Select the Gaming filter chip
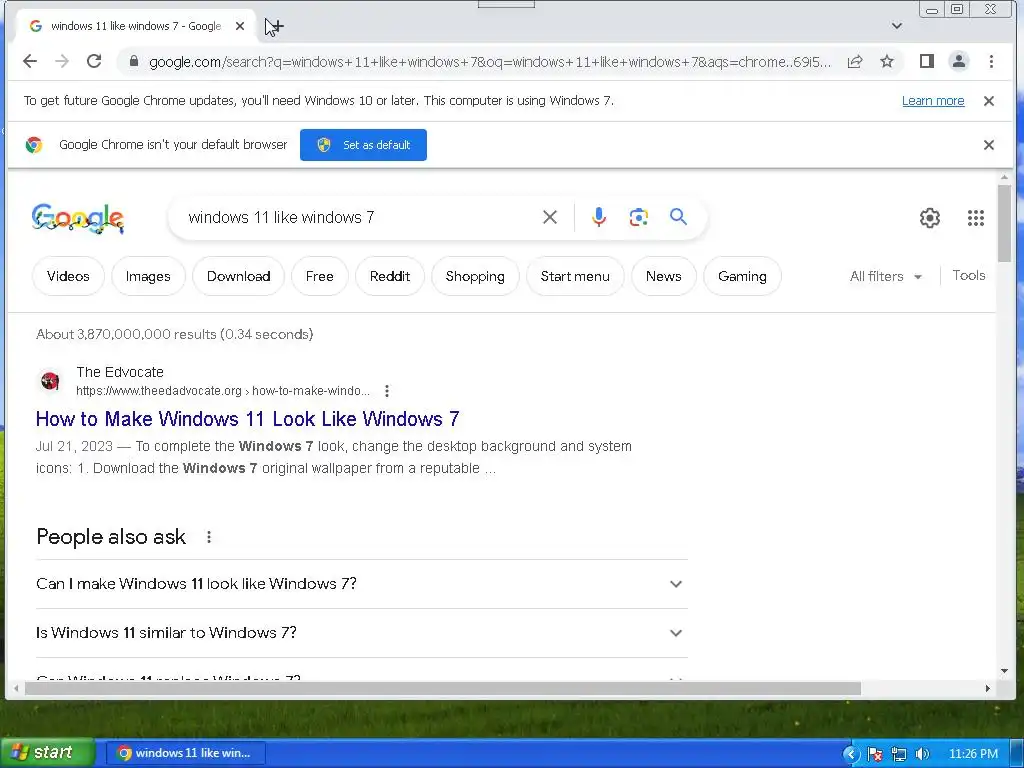This screenshot has width=1024, height=768. 742,276
